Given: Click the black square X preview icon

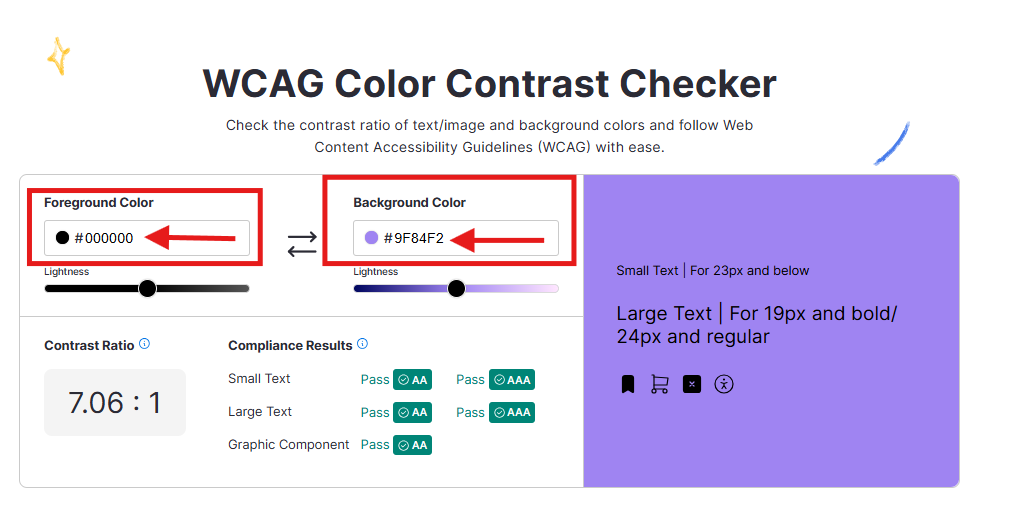Looking at the screenshot, I should (x=692, y=384).
